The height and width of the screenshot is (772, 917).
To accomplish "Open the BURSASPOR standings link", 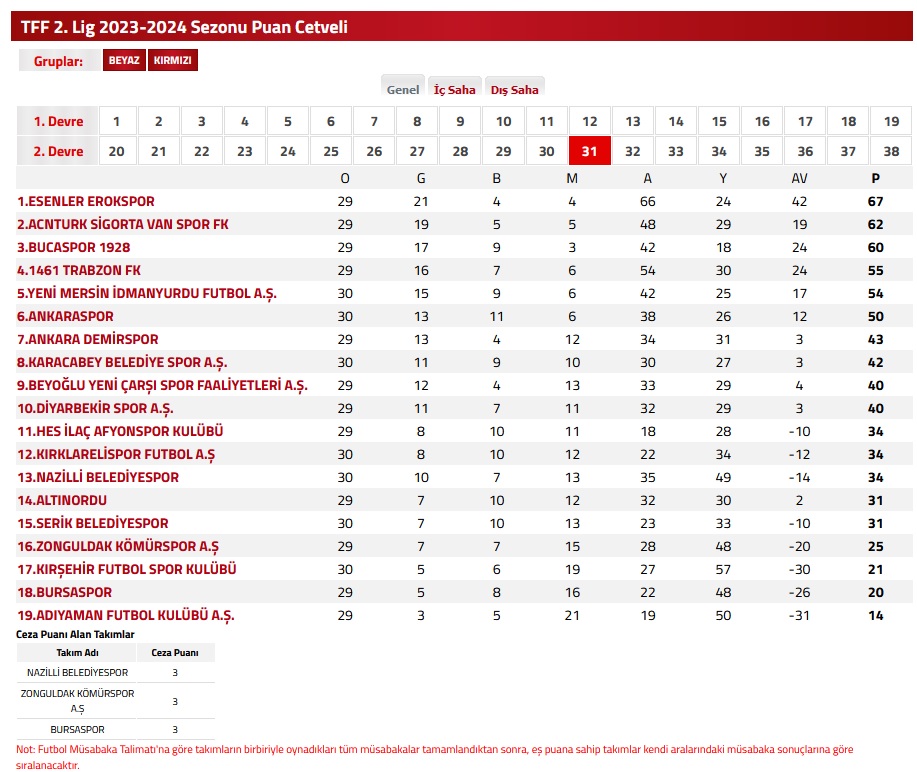I will pyautogui.click(x=64, y=592).
